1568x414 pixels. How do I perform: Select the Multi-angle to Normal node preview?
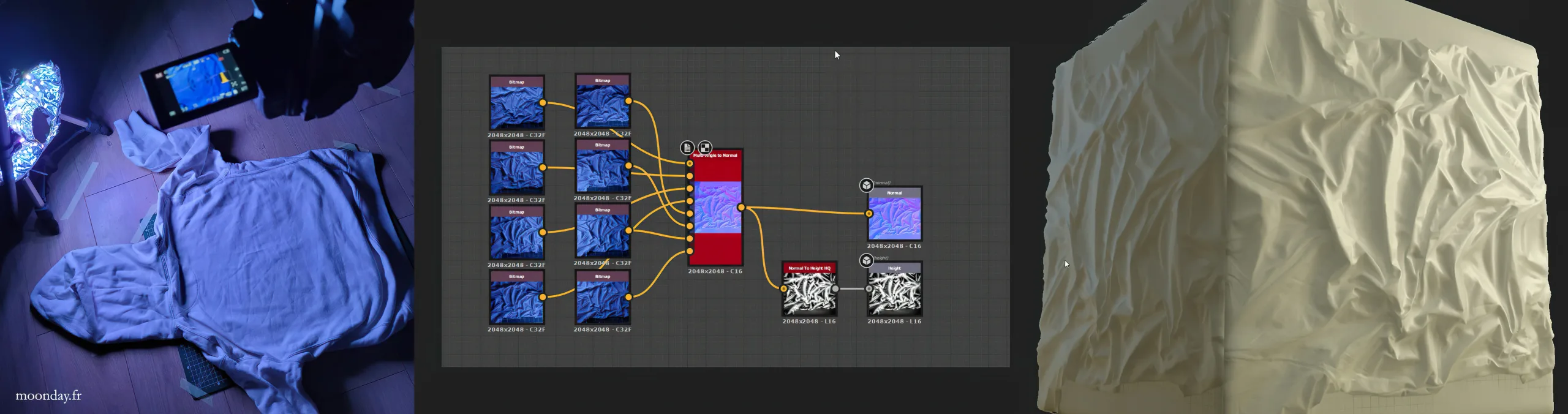(717, 207)
